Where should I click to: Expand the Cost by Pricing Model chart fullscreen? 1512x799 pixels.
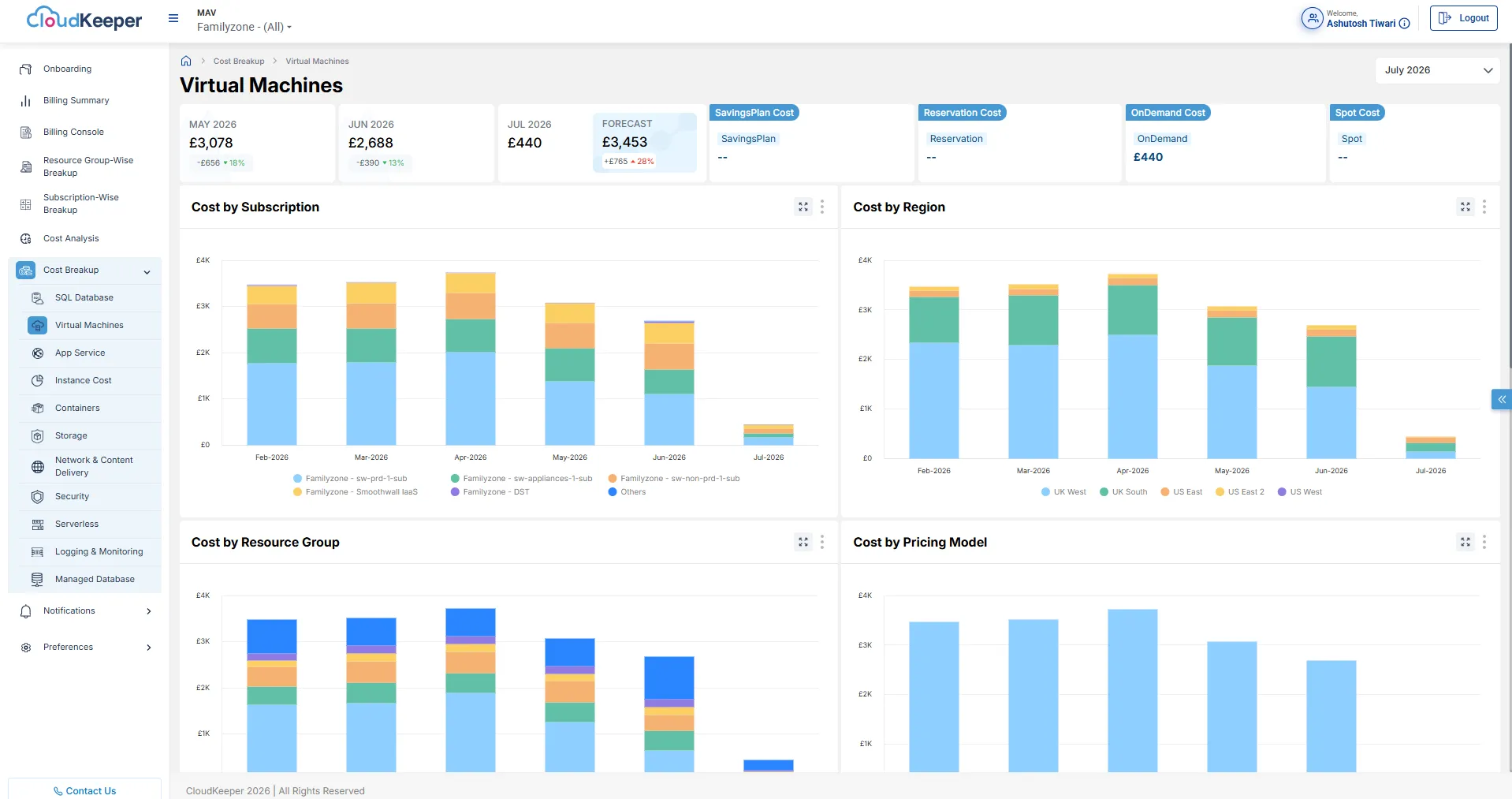coord(1465,542)
